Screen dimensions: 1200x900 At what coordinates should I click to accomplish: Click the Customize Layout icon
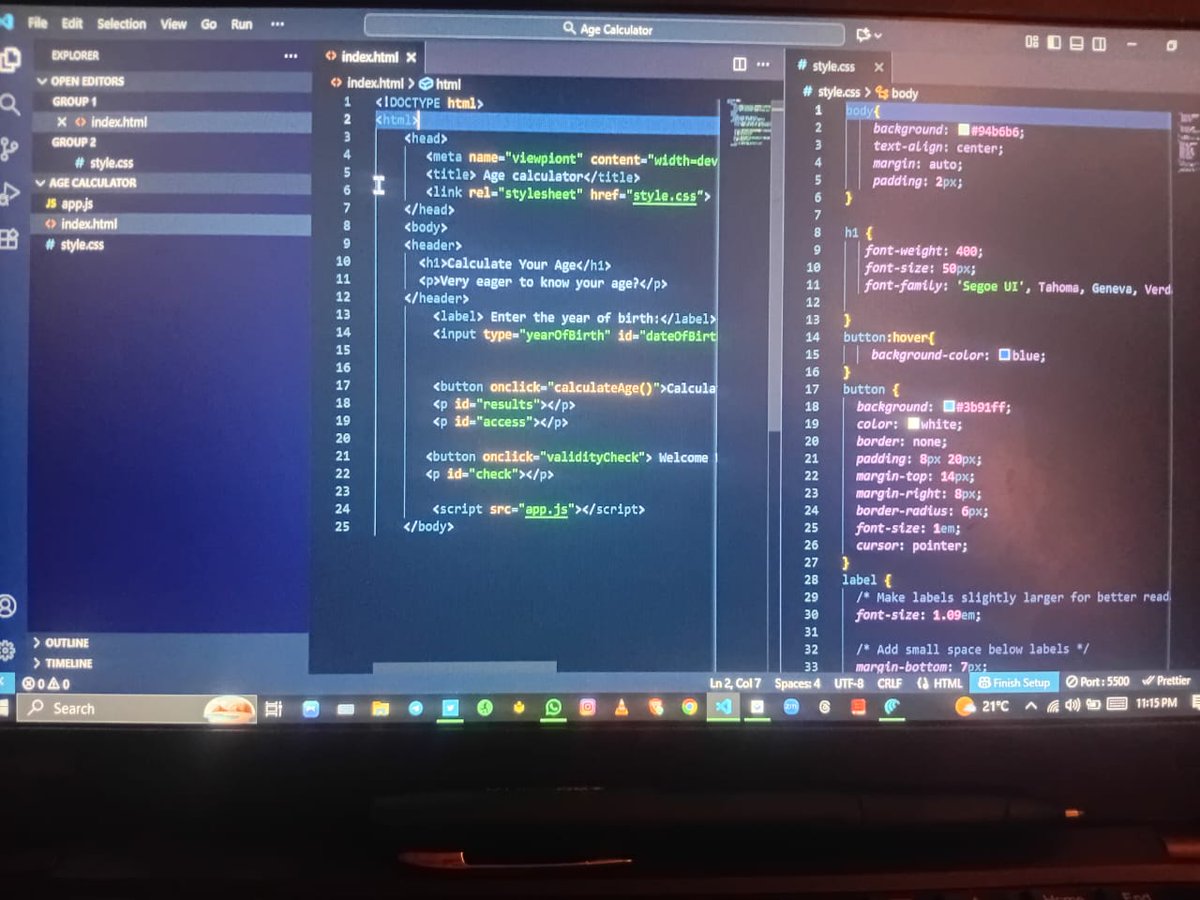tap(1032, 42)
